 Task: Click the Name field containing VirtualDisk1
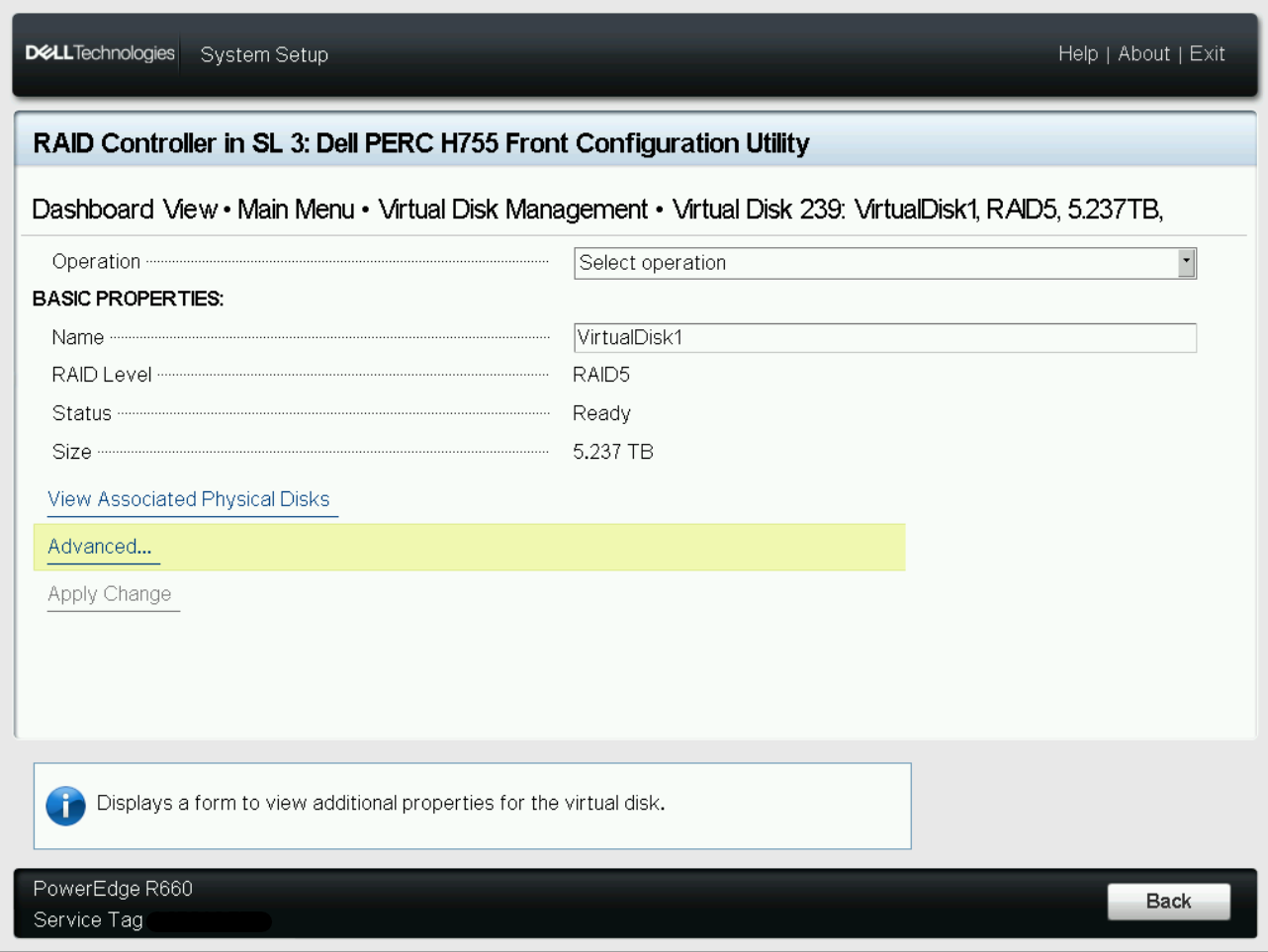pyautogui.click(x=884, y=337)
